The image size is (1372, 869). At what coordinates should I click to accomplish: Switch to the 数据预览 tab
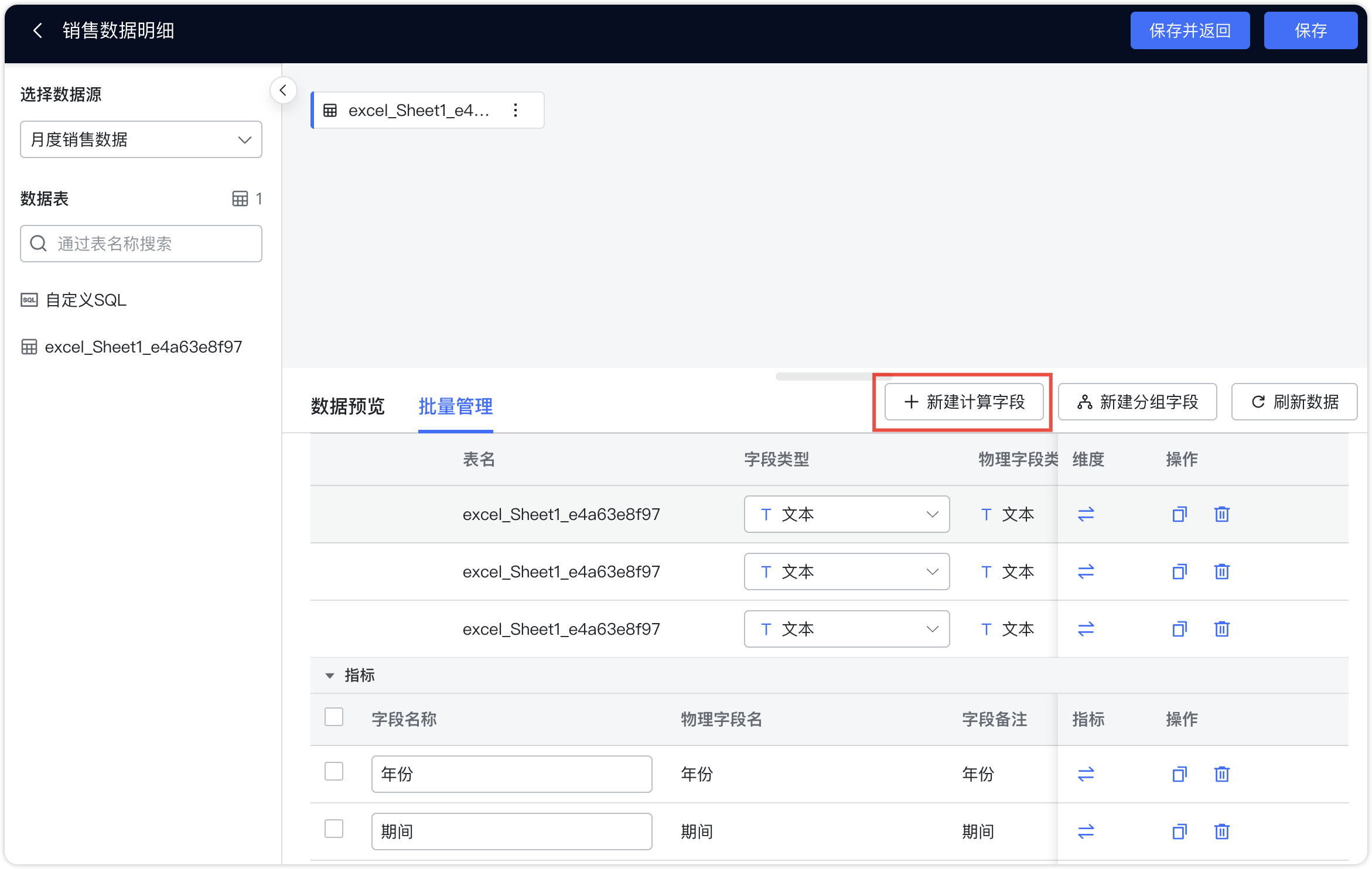[x=348, y=406]
